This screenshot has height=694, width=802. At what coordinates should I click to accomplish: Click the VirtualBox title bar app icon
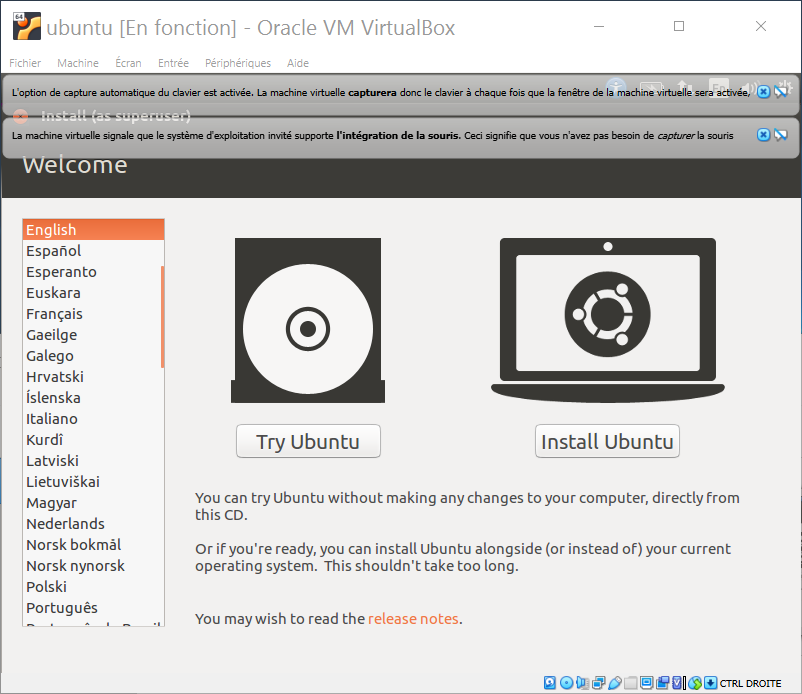(27, 26)
